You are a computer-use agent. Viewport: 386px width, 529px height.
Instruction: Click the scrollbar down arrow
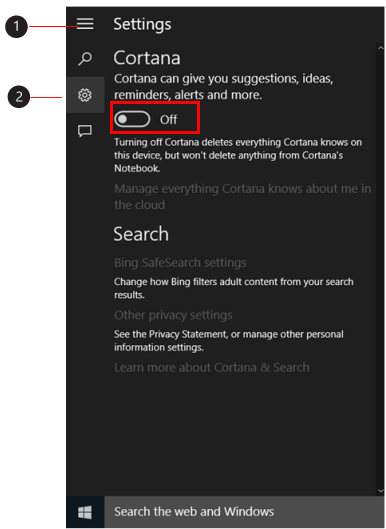click(381, 490)
